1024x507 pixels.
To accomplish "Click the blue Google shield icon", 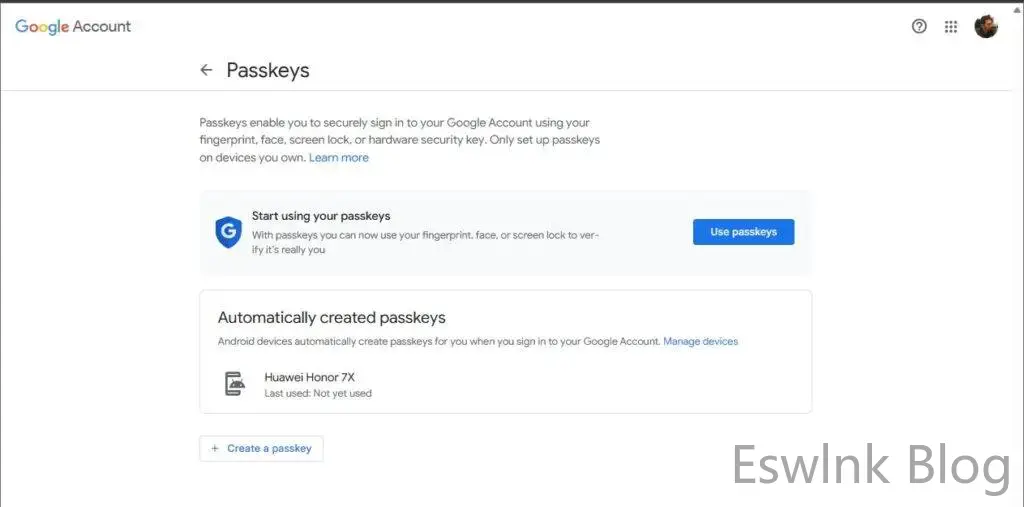I will pyautogui.click(x=228, y=232).
